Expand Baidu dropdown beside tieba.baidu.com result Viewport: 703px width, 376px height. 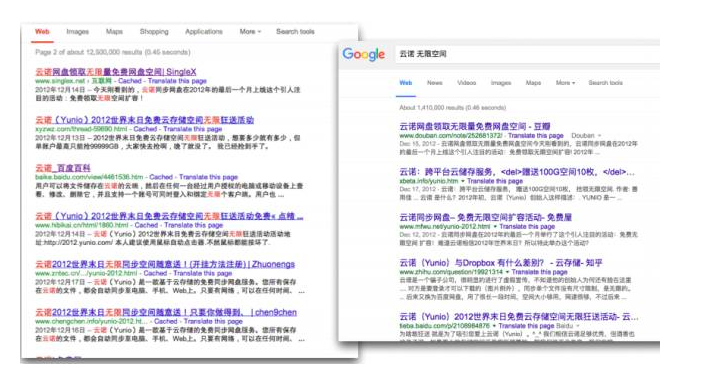click(568, 326)
